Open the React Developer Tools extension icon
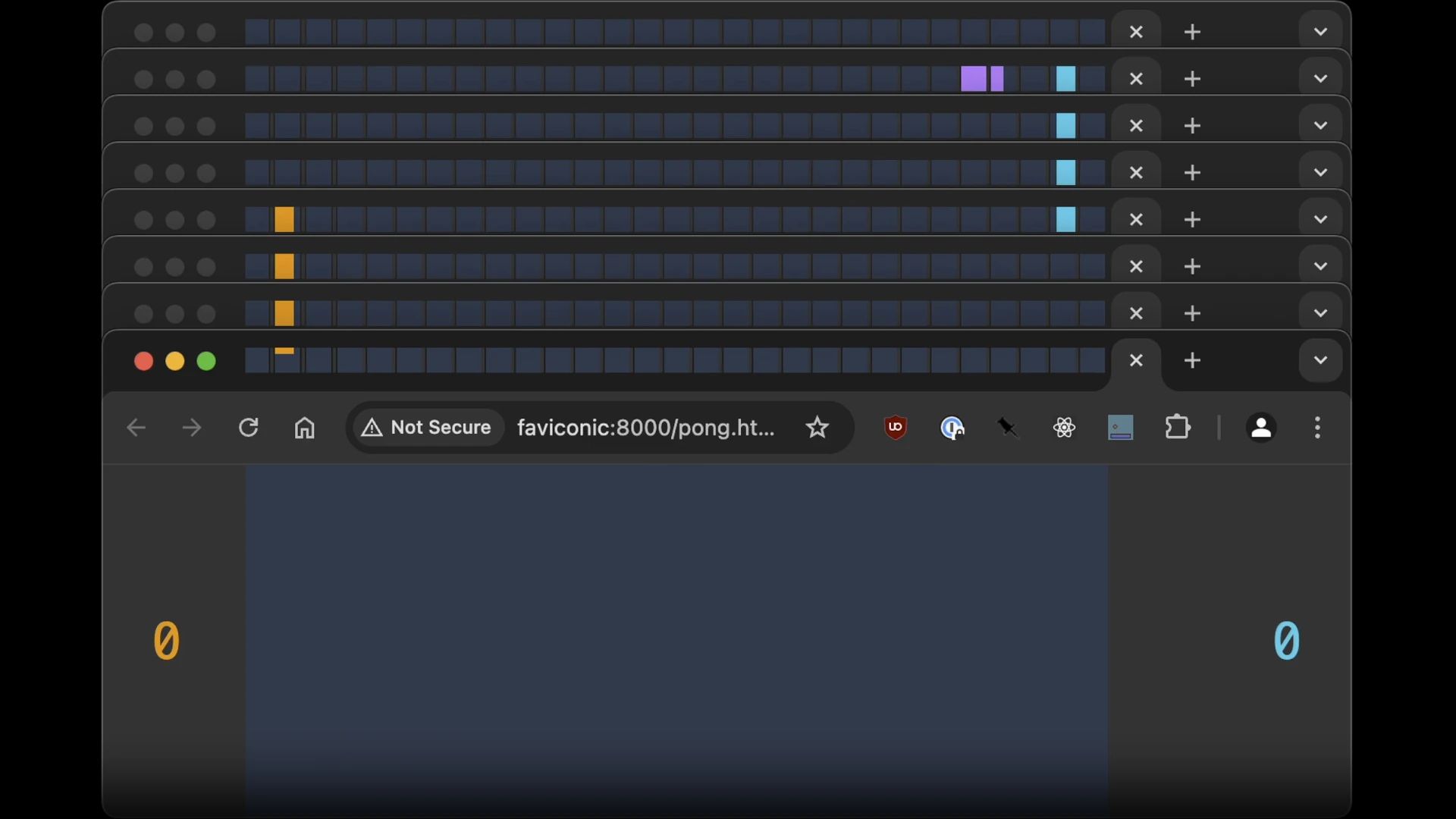 click(1064, 428)
